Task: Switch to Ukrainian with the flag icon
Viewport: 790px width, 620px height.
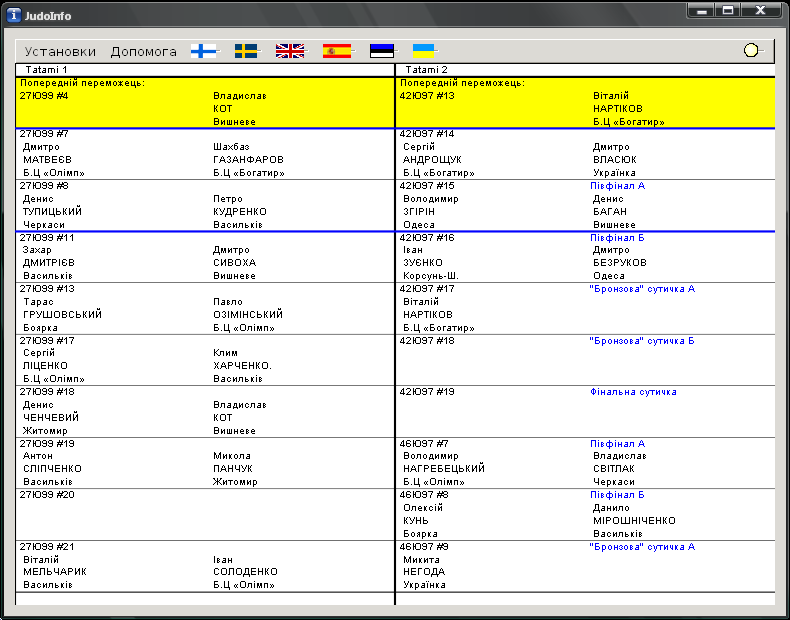Action: click(x=424, y=50)
